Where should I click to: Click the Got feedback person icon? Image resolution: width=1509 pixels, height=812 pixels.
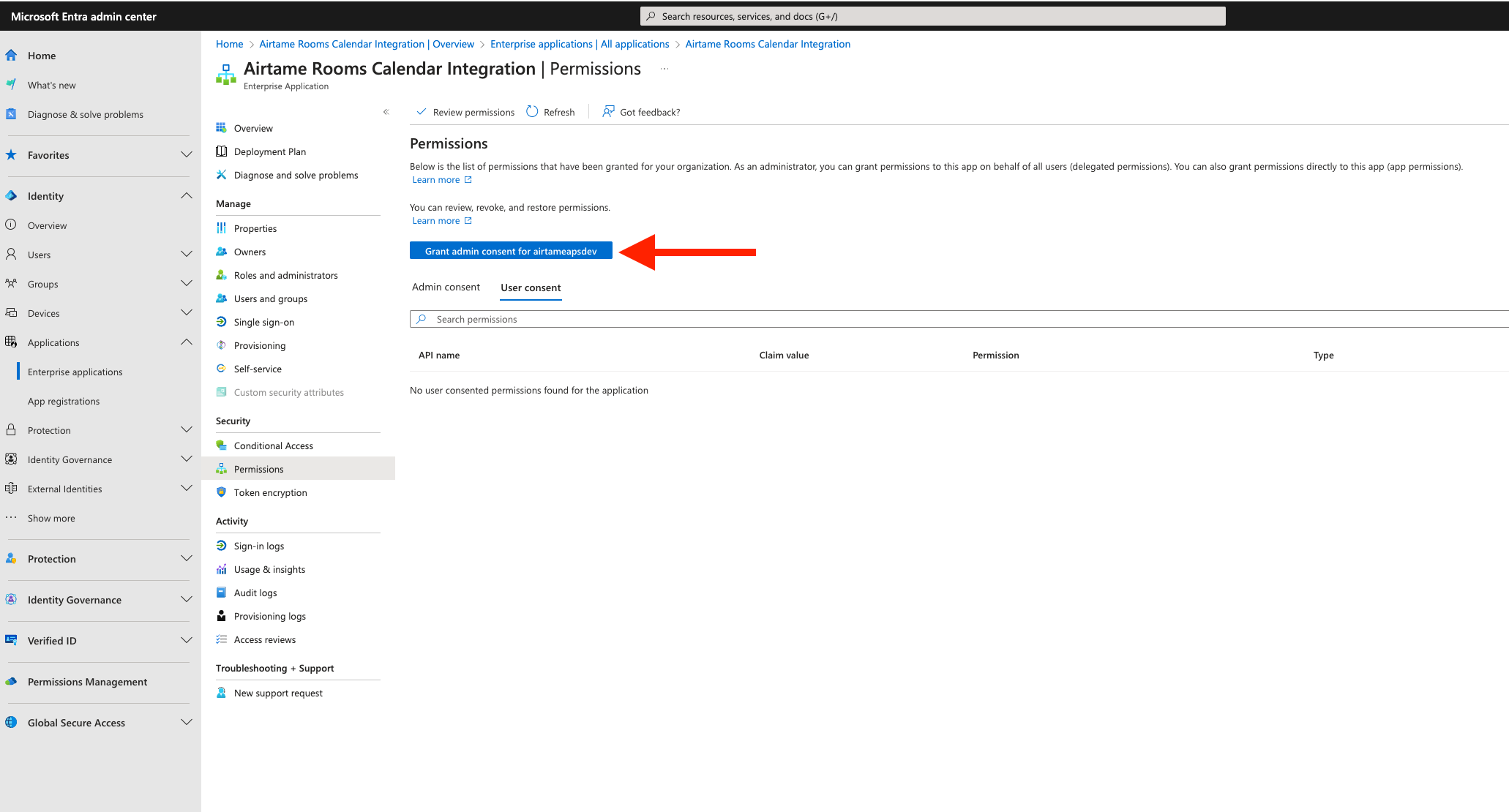608,112
